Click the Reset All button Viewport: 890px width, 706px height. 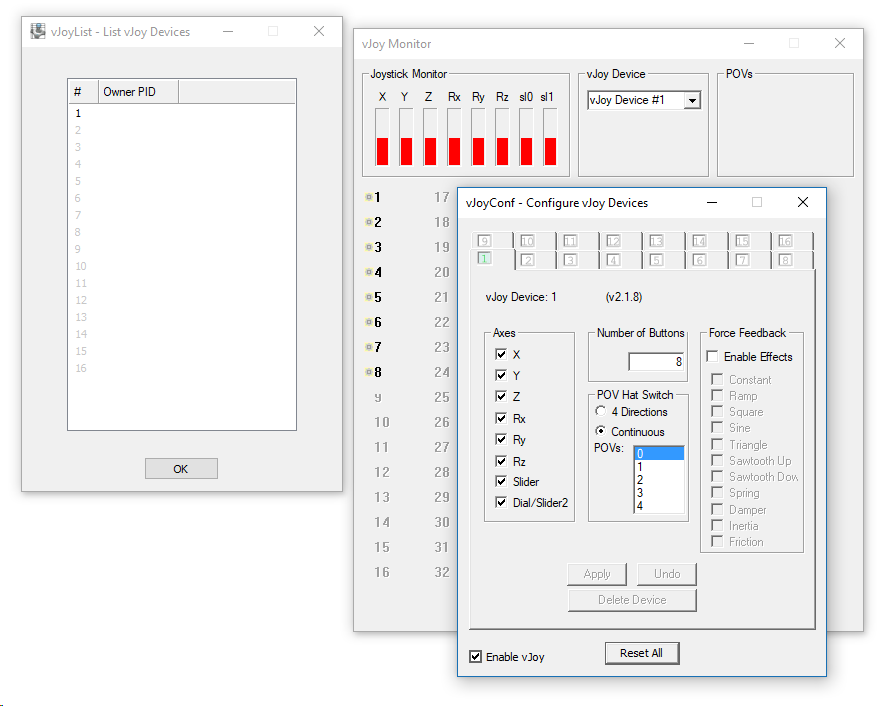coord(641,652)
